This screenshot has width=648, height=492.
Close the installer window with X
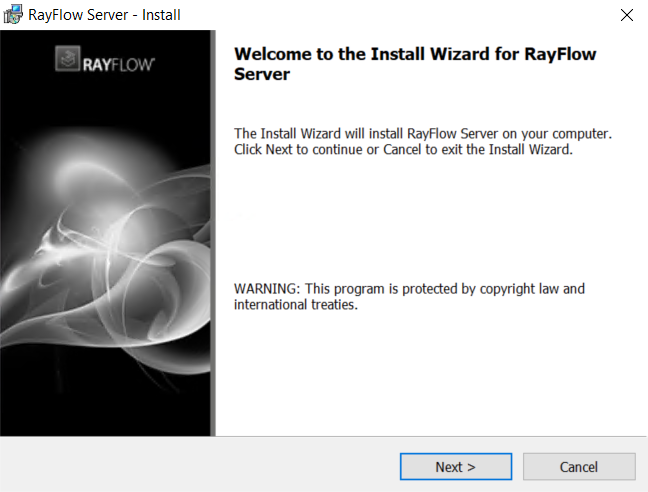click(627, 15)
